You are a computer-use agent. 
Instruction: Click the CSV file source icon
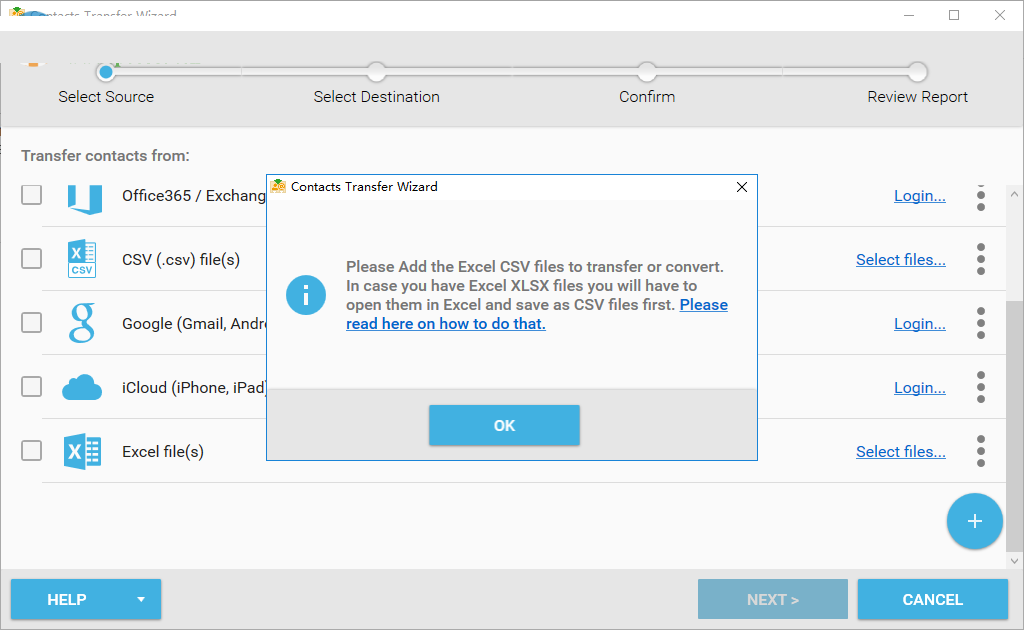pos(82,259)
